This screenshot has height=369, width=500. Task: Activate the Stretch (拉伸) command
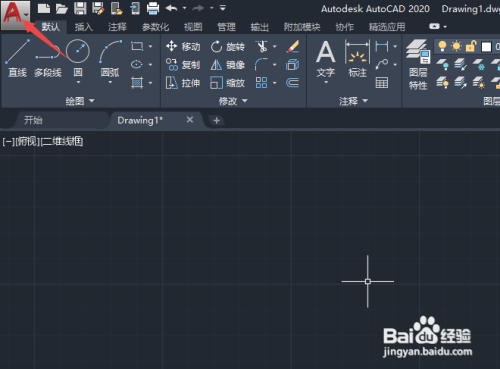183,83
